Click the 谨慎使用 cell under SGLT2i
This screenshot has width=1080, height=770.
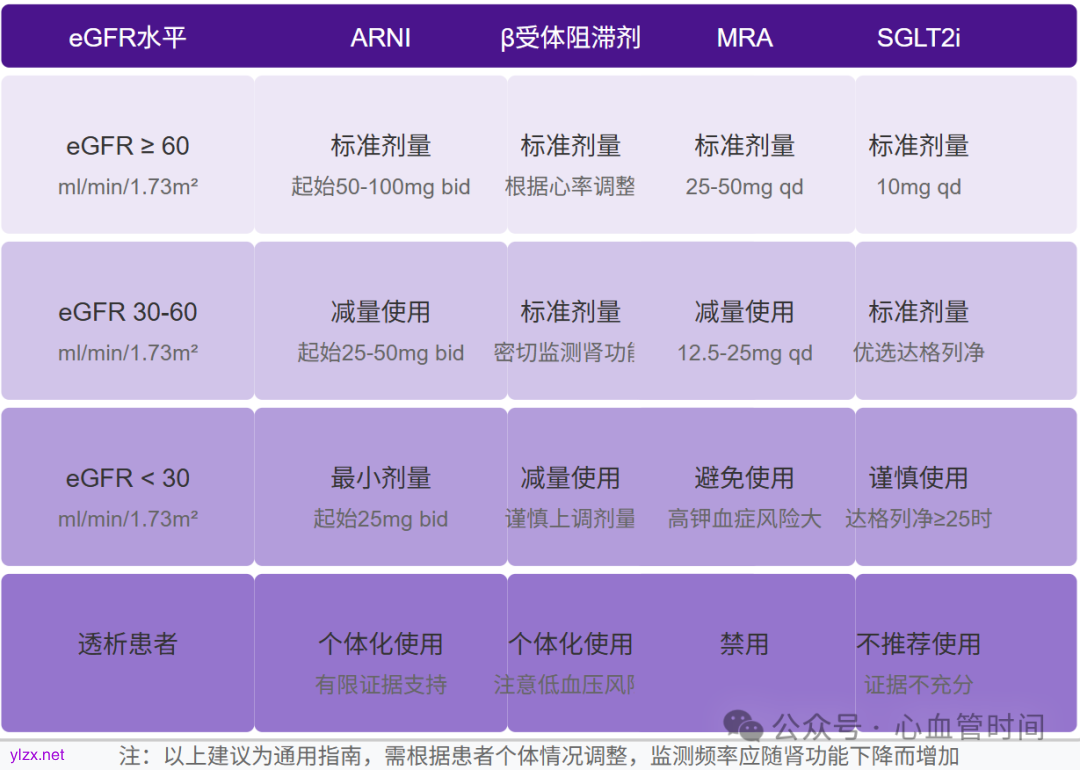coord(918,478)
